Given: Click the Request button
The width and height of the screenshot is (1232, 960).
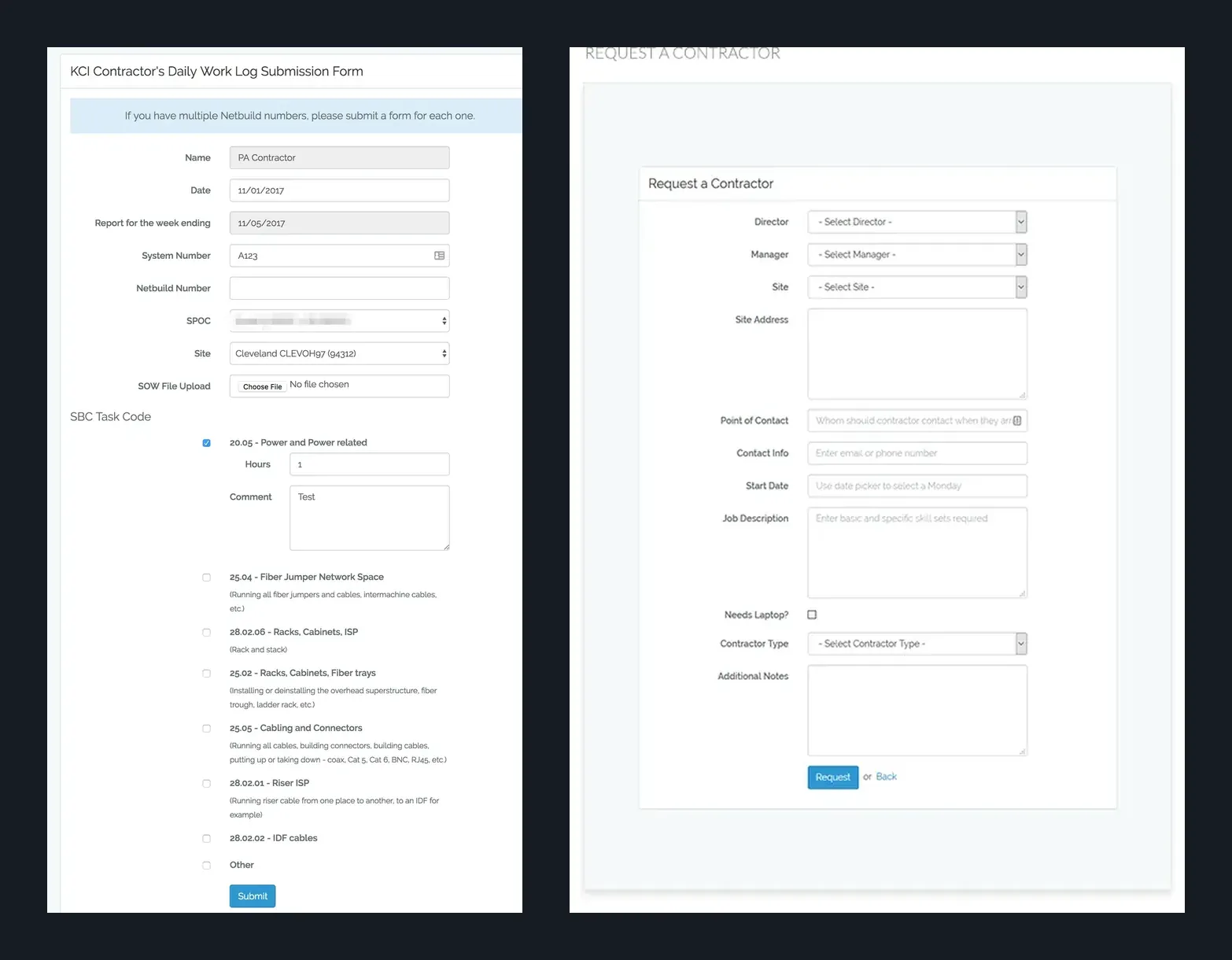Looking at the screenshot, I should (x=833, y=777).
